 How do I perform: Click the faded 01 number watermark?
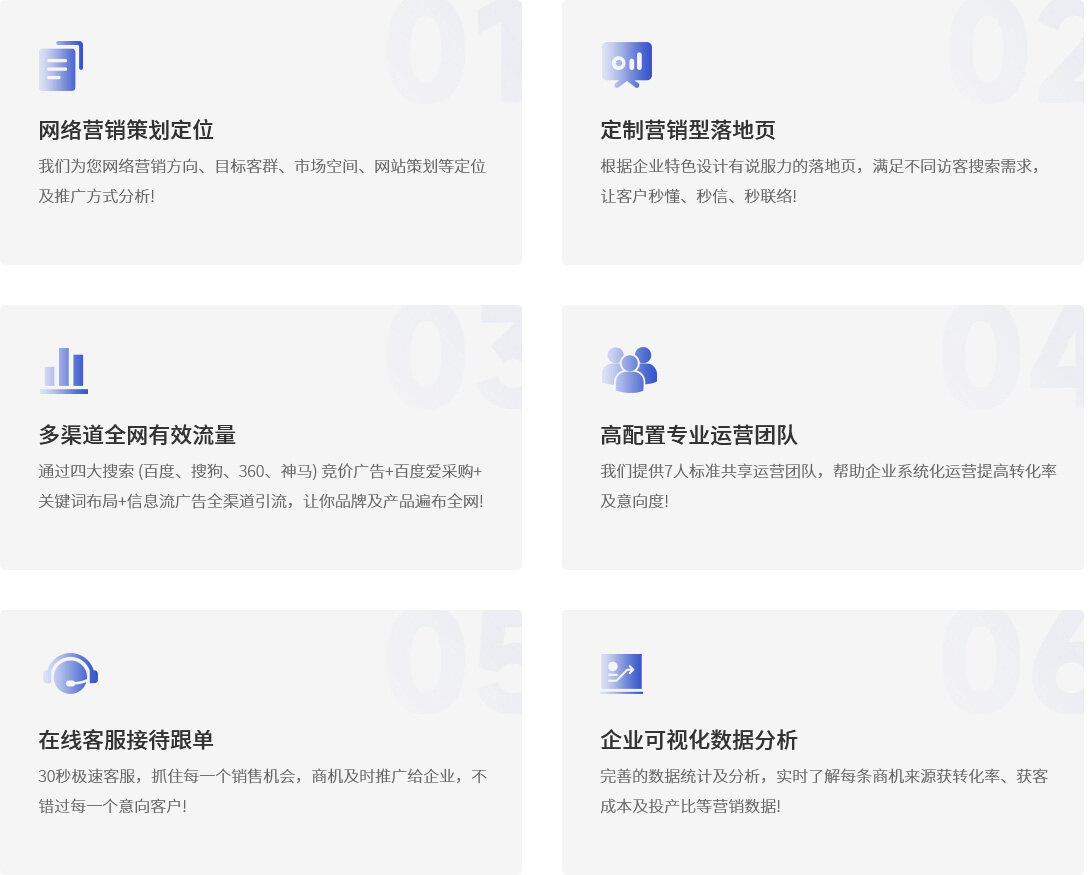pos(453,55)
